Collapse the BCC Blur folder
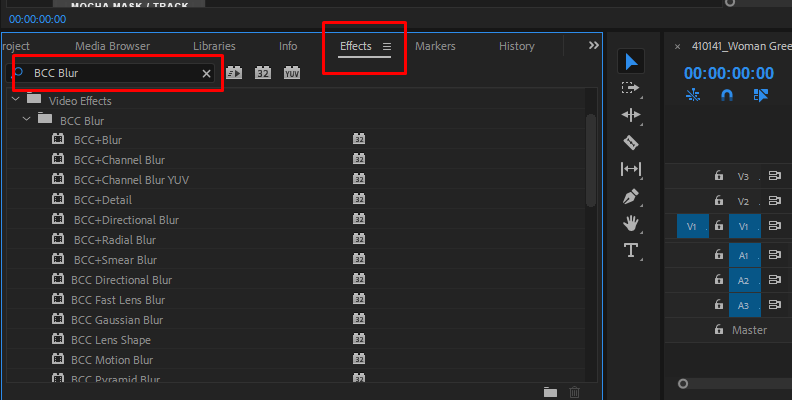Image resolution: width=792 pixels, height=400 pixels. click(27, 119)
